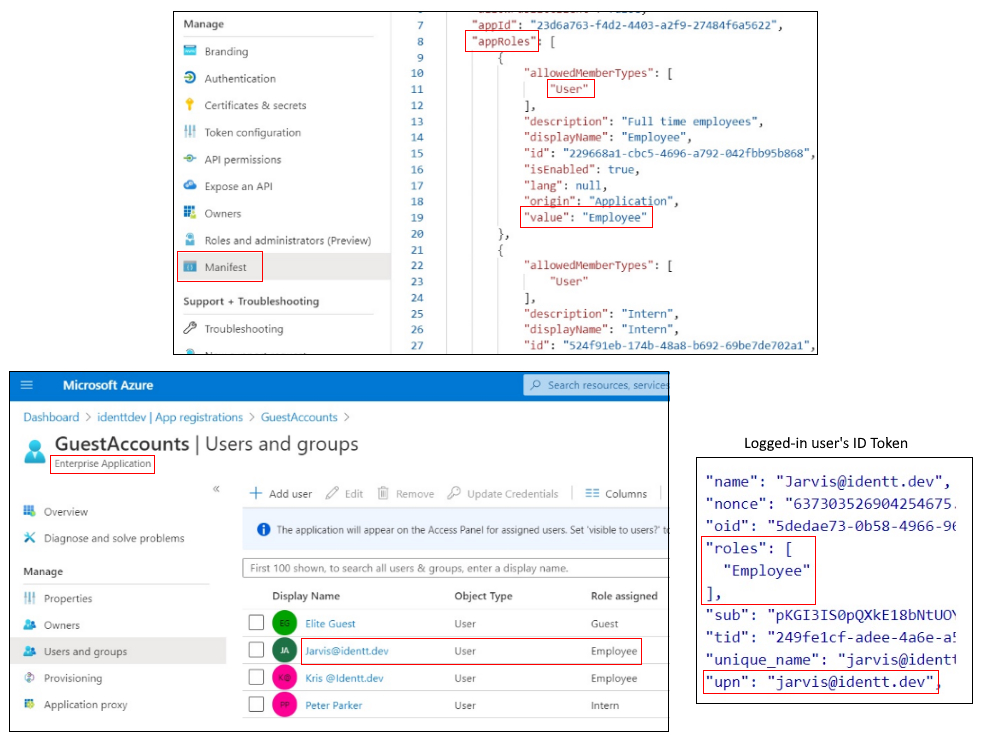The width and height of the screenshot is (1000, 750).
Task: Click the "upn" line in the ID token
Action: 821,682
